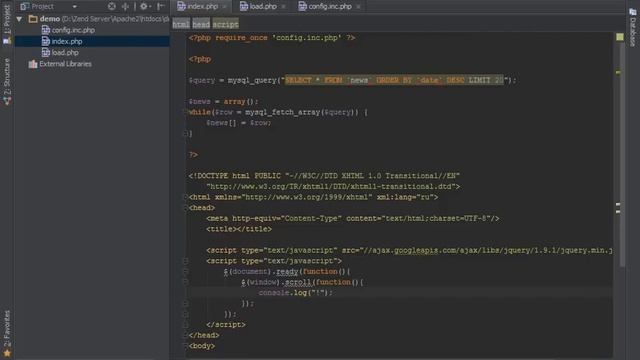Open the 2: Structure tool window tab
The width and height of the screenshot is (640, 360).
[x=7, y=82]
